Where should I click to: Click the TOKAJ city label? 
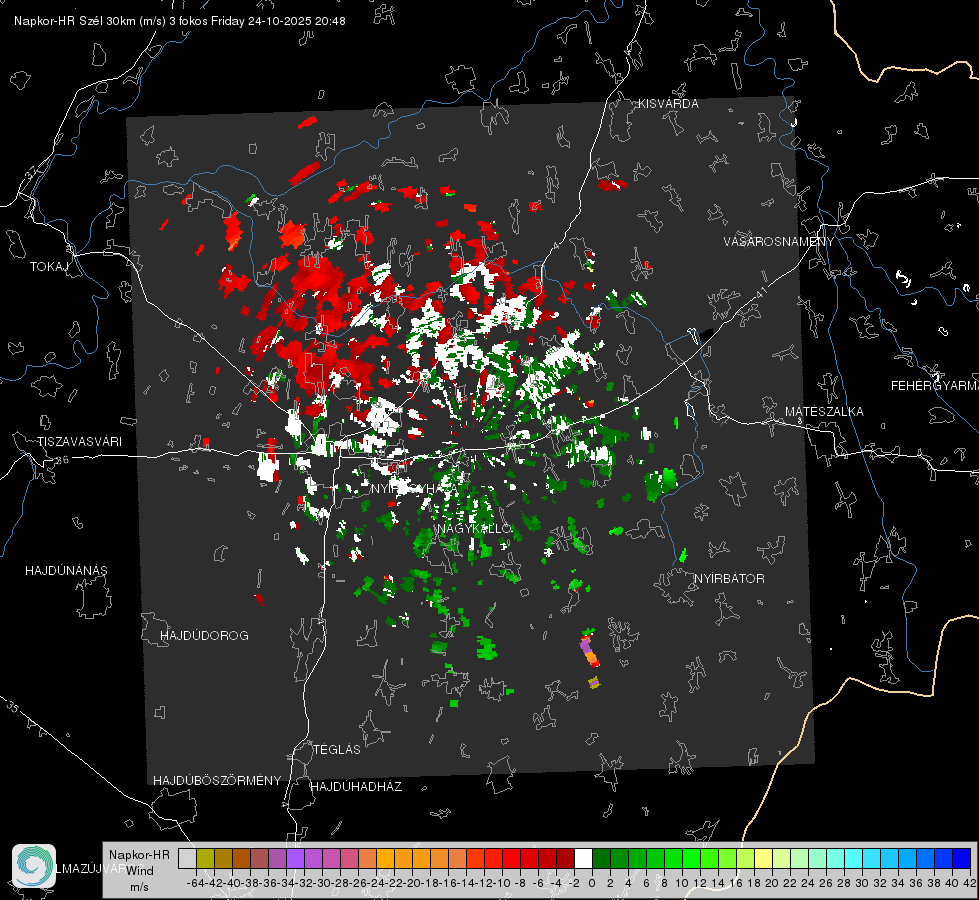[49, 267]
